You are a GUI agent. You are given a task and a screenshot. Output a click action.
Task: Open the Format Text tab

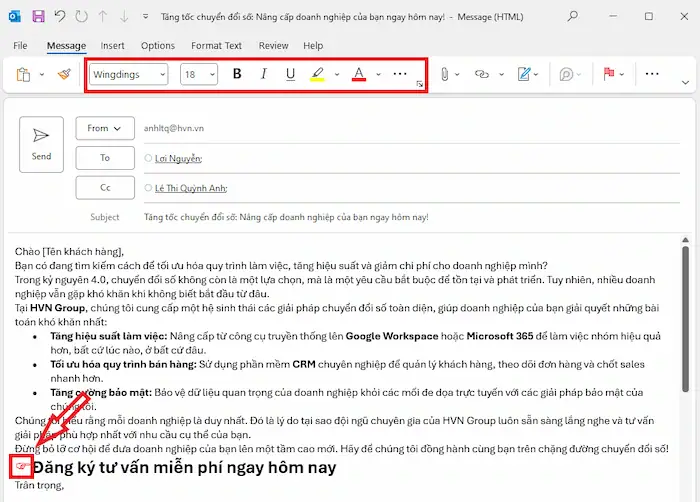[x=216, y=46]
